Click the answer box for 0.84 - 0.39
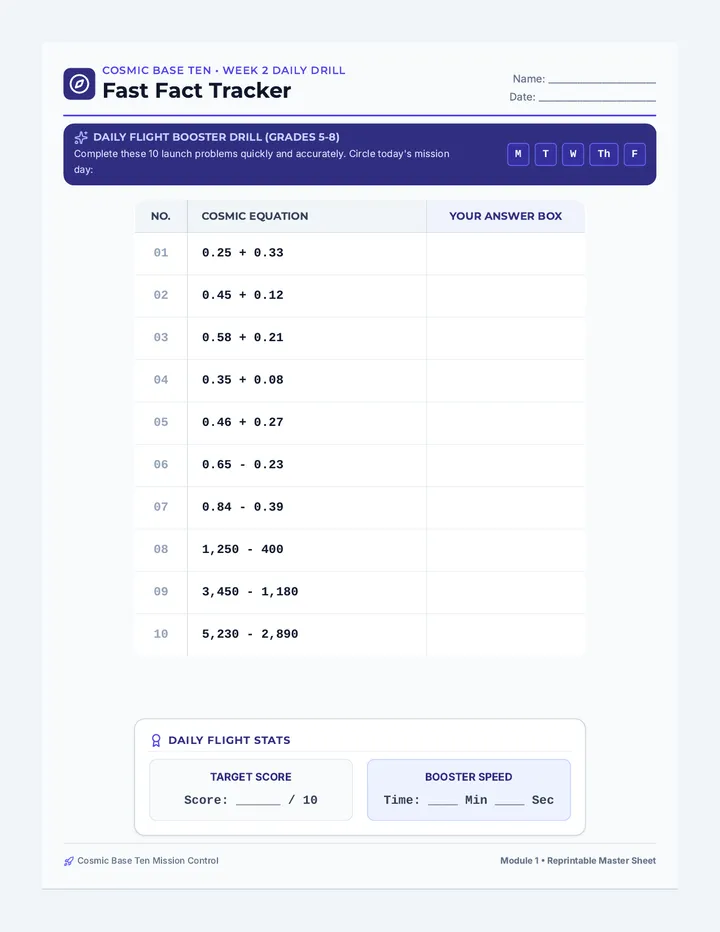This screenshot has height=932, width=720. click(505, 508)
